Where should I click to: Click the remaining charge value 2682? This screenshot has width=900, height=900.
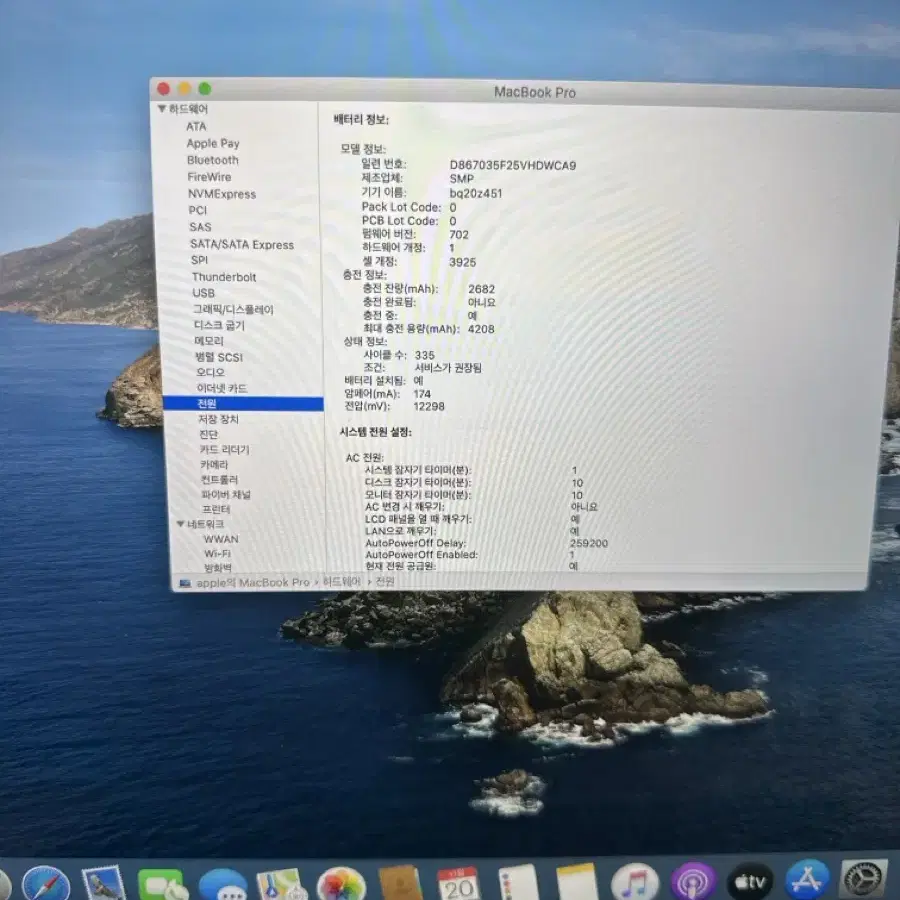[x=482, y=289]
